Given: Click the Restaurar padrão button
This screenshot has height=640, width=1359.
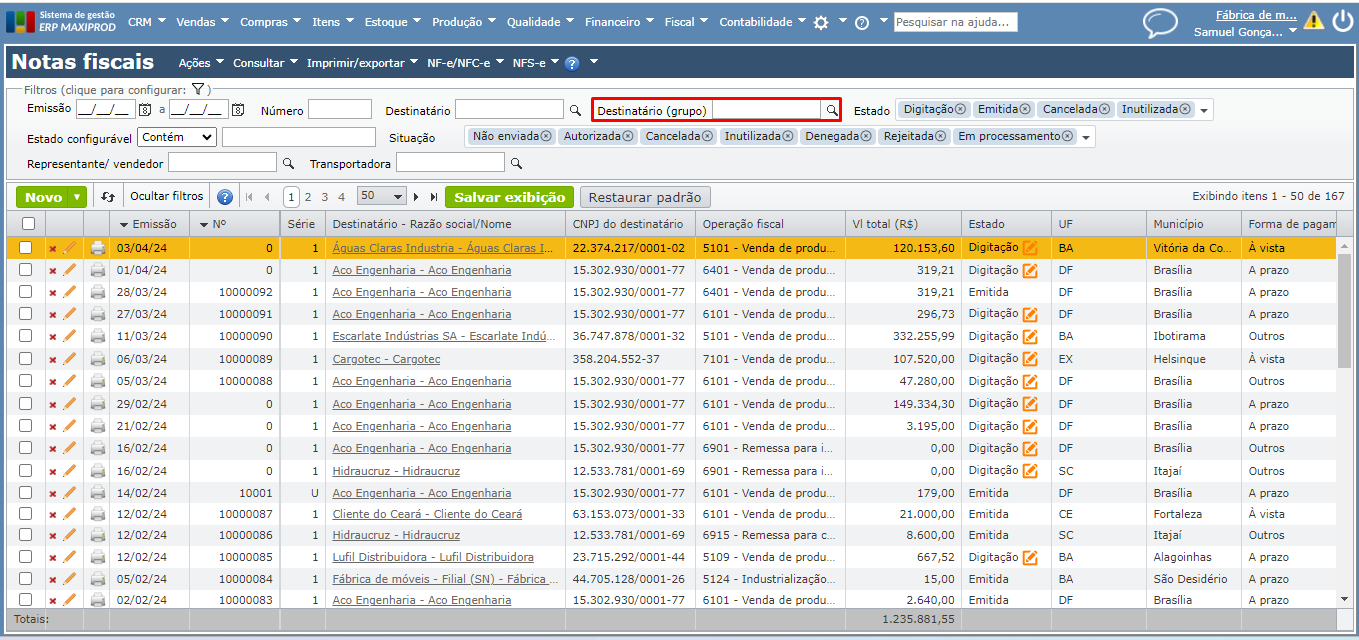Looking at the screenshot, I should point(645,197).
